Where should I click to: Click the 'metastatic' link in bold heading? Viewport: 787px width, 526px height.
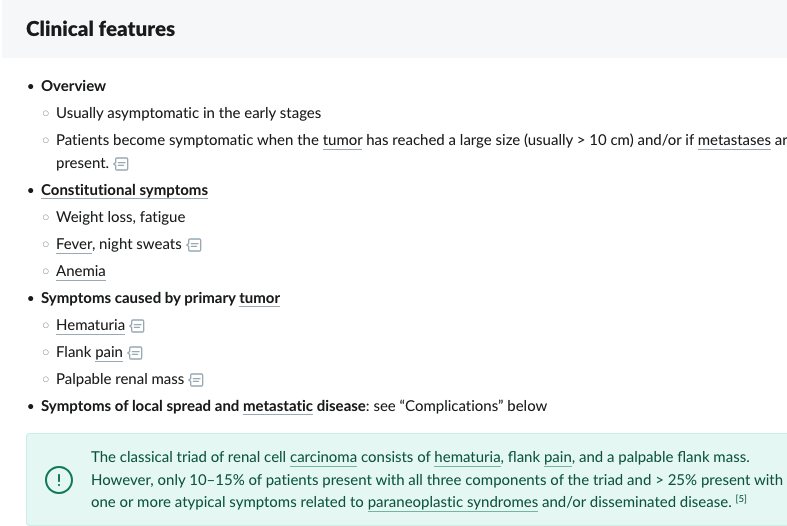click(x=277, y=406)
